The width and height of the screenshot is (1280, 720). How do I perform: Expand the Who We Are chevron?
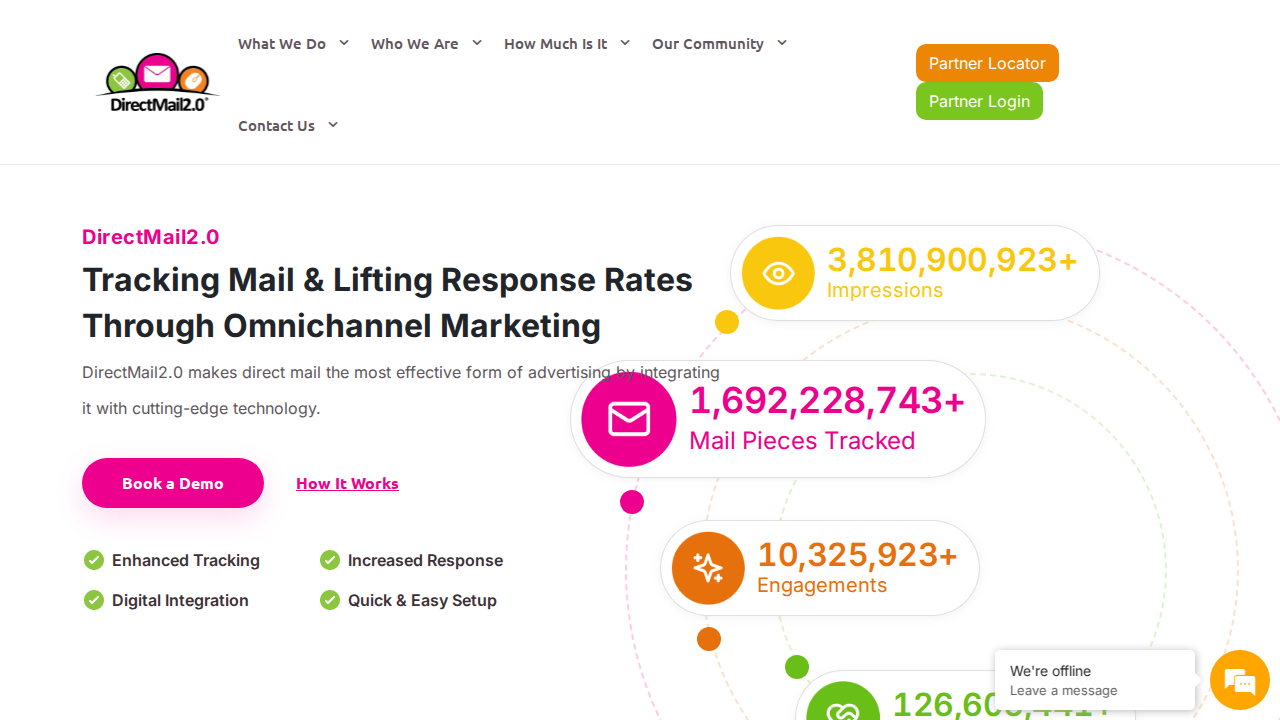[477, 43]
